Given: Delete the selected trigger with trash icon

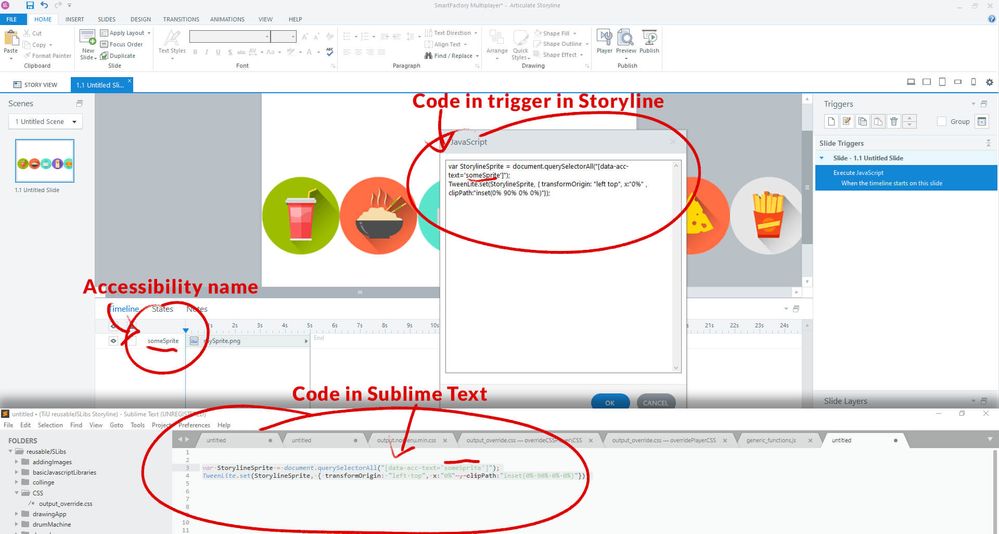Looking at the screenshot, I should coord(894,121).
